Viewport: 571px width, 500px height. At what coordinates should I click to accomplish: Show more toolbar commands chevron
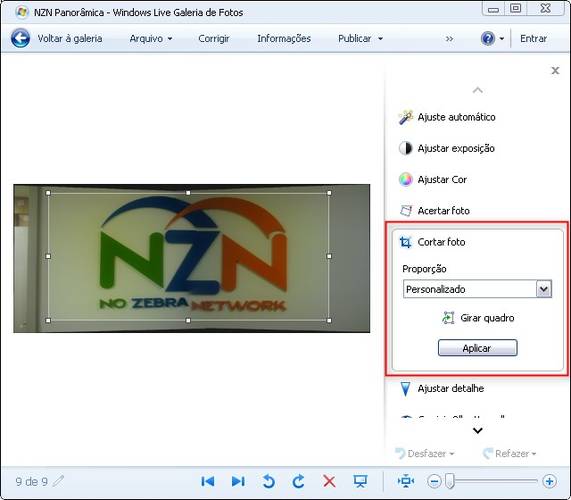click(449, 39)
